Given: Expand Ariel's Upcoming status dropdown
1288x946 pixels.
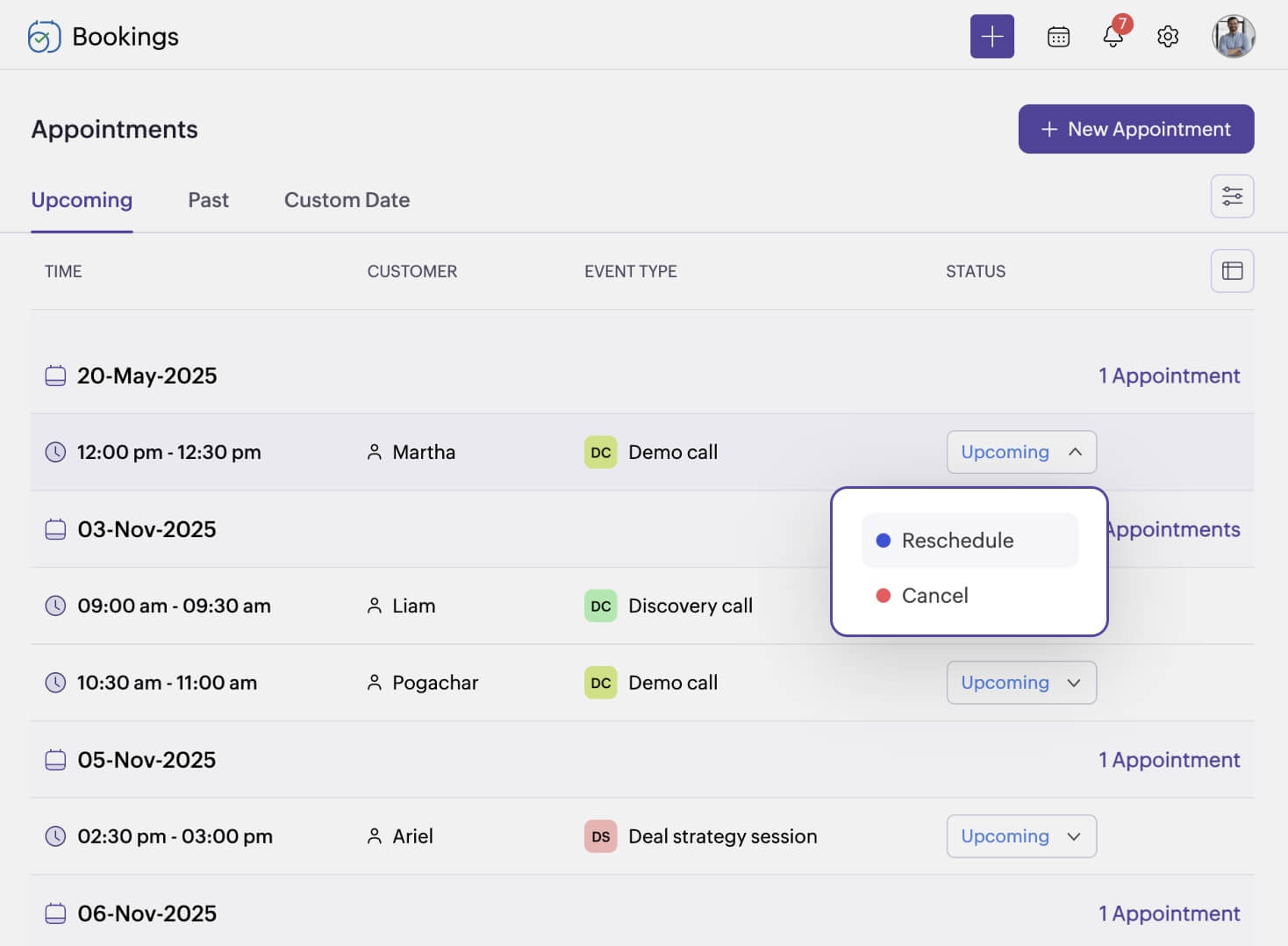Looking at the screenshot, I should click(x=1021, y=836).
